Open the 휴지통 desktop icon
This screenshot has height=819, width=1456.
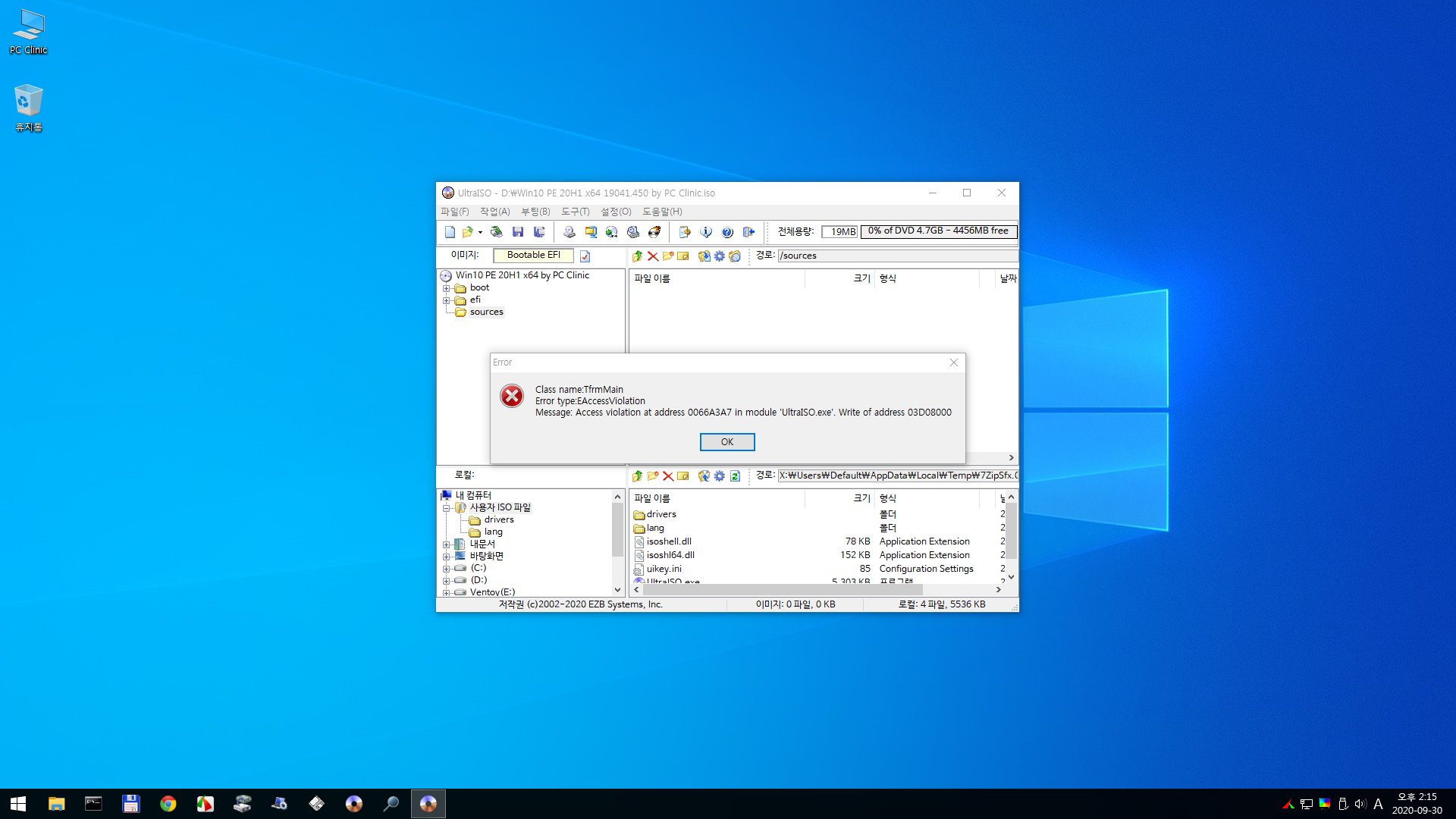click(x=29, y=108)
